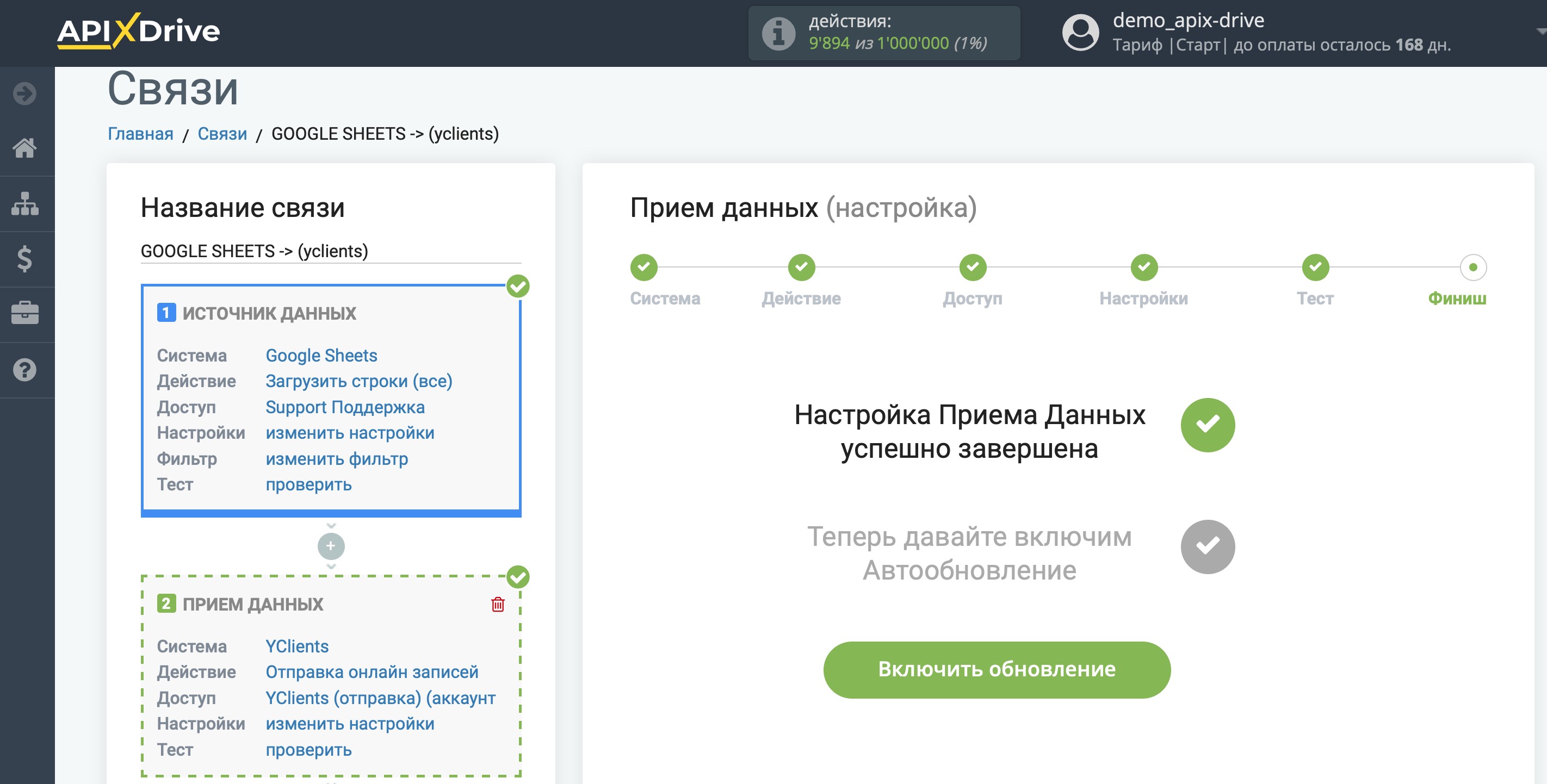The height and width of the screenshot is (784, 1547).
Task: Open изменить фильтр in the source block
Action: (336, 459)
